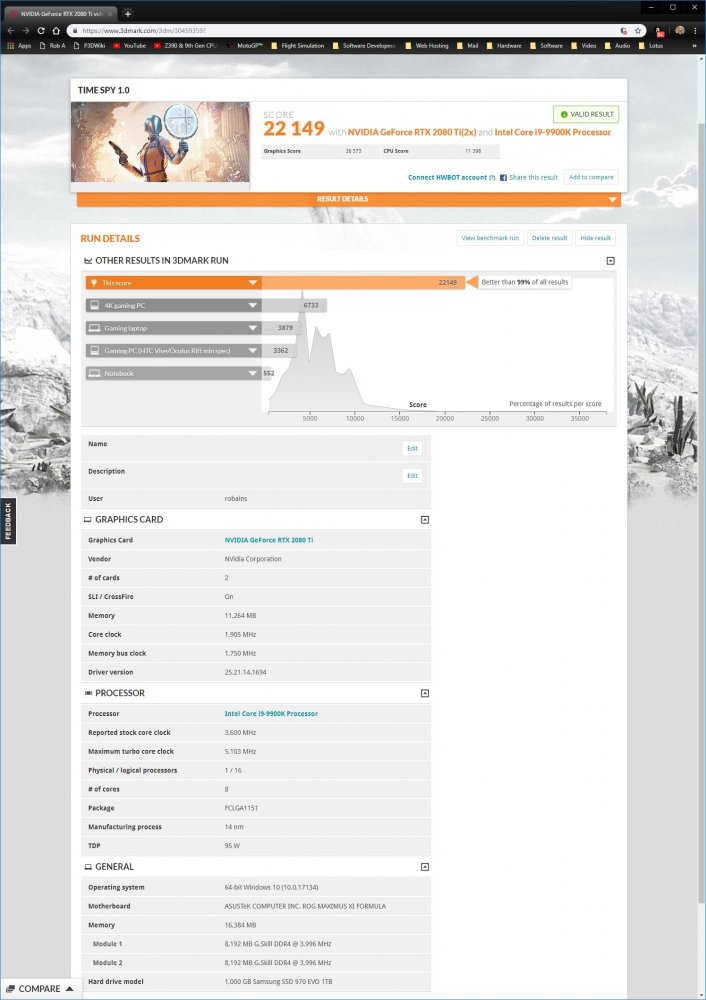Image resolution: width=706 pixels, height=1000 pixels.
Task: Bookmark this page with star icon
Action: click(637, 31)
